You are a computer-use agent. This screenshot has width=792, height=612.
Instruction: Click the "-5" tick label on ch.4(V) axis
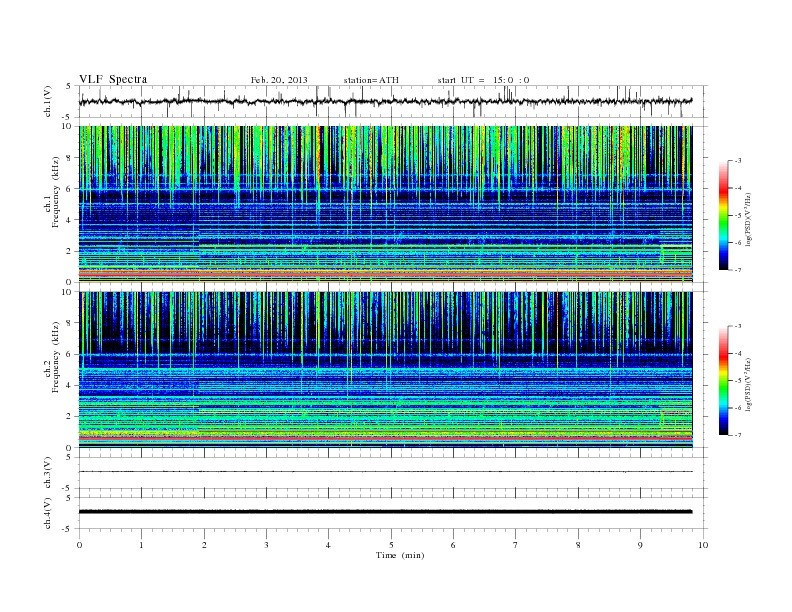point(68,529)
